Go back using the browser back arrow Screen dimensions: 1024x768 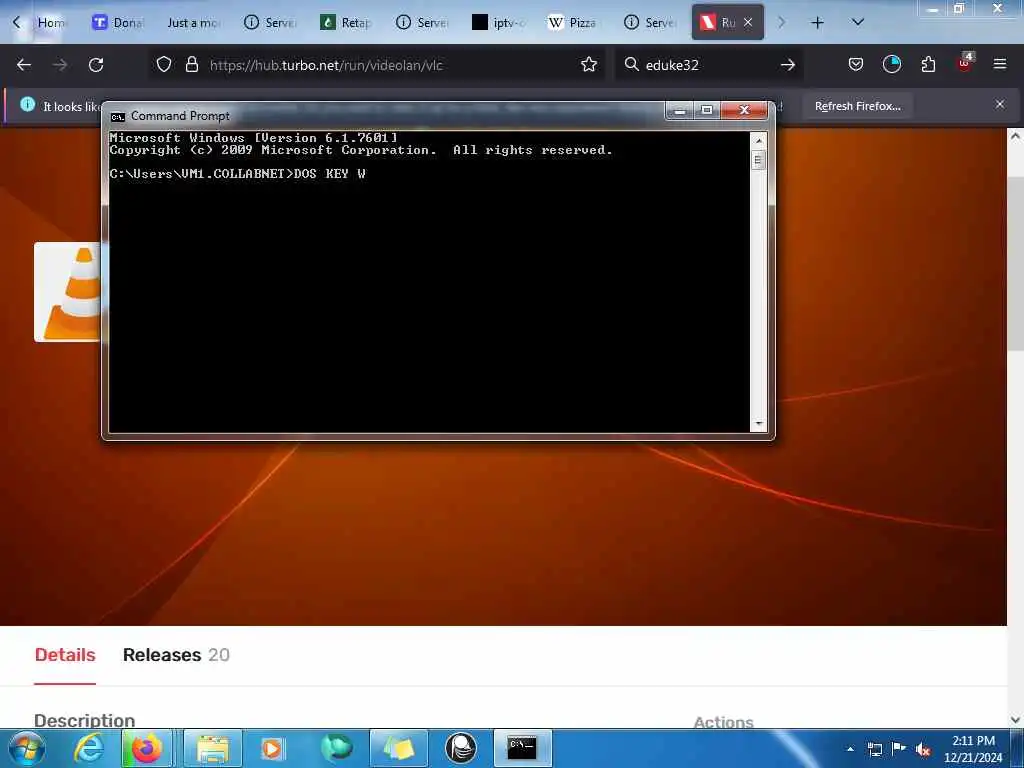[24, 65]
